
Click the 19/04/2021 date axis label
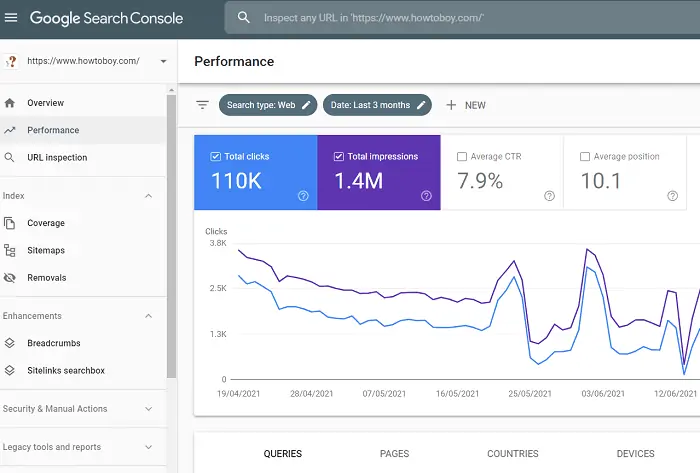click(x=238, y=394)
